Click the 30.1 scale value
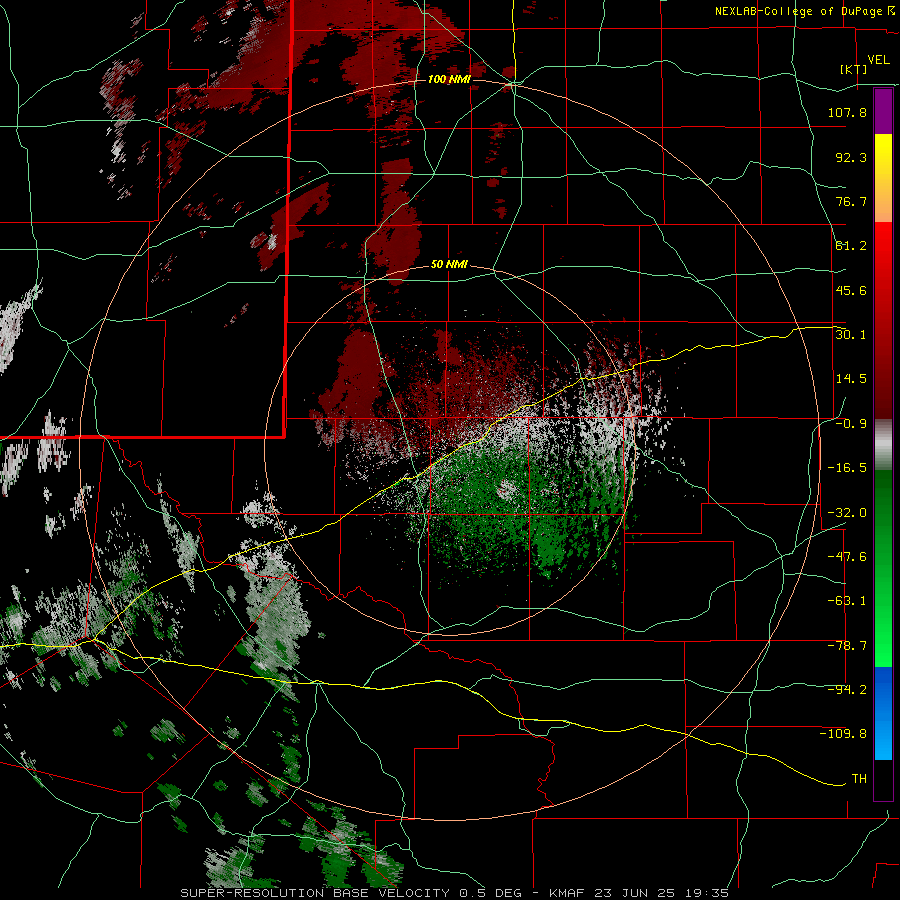Image resolution: width=900 pixels, height=900 pixels. tap(851, 335)
